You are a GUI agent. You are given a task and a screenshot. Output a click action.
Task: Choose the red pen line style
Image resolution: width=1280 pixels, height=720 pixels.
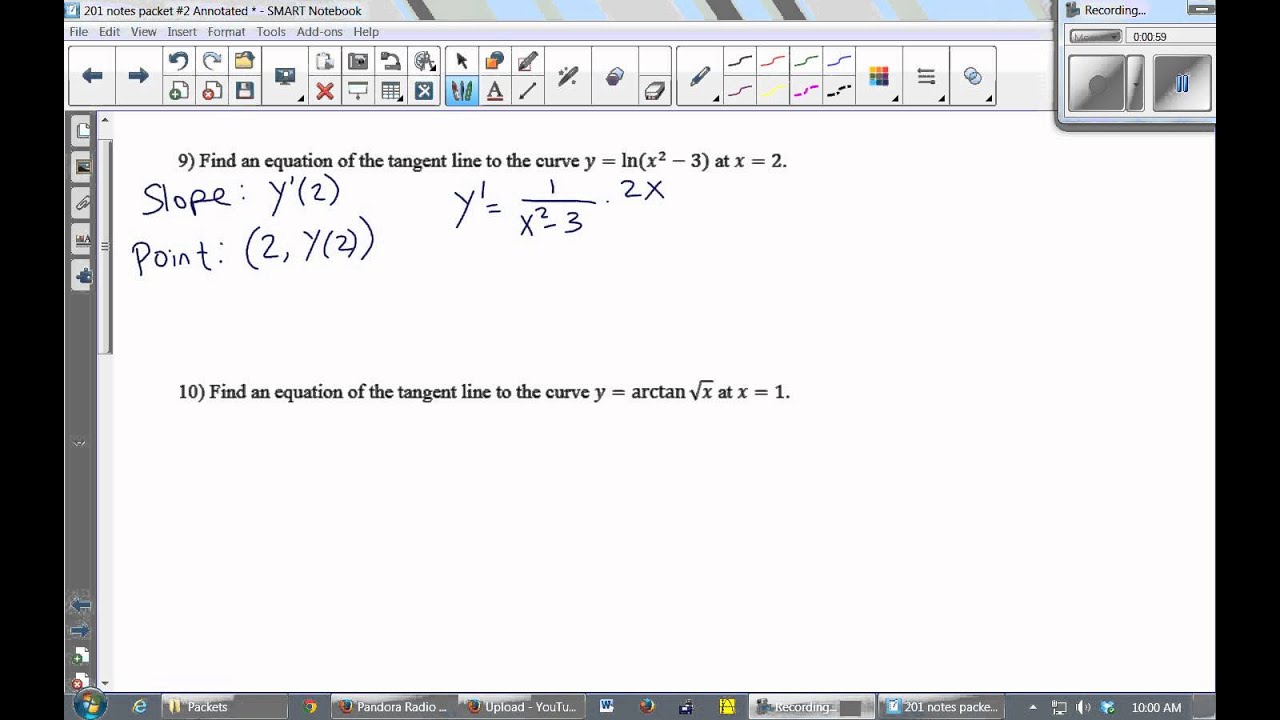click(773, 61)
